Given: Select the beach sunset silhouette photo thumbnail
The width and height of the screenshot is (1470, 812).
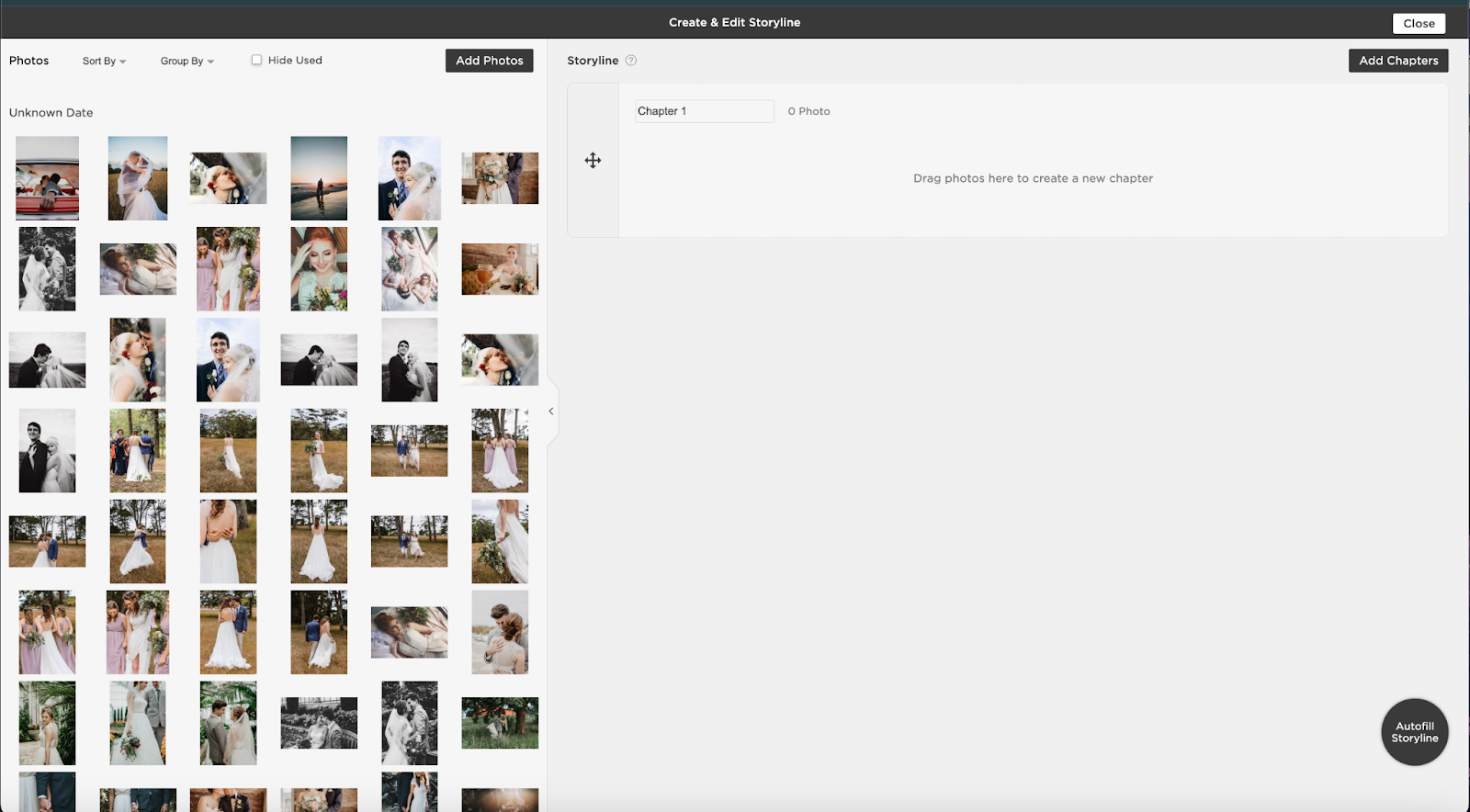Looking at the screenshot, I should (319, 178).
